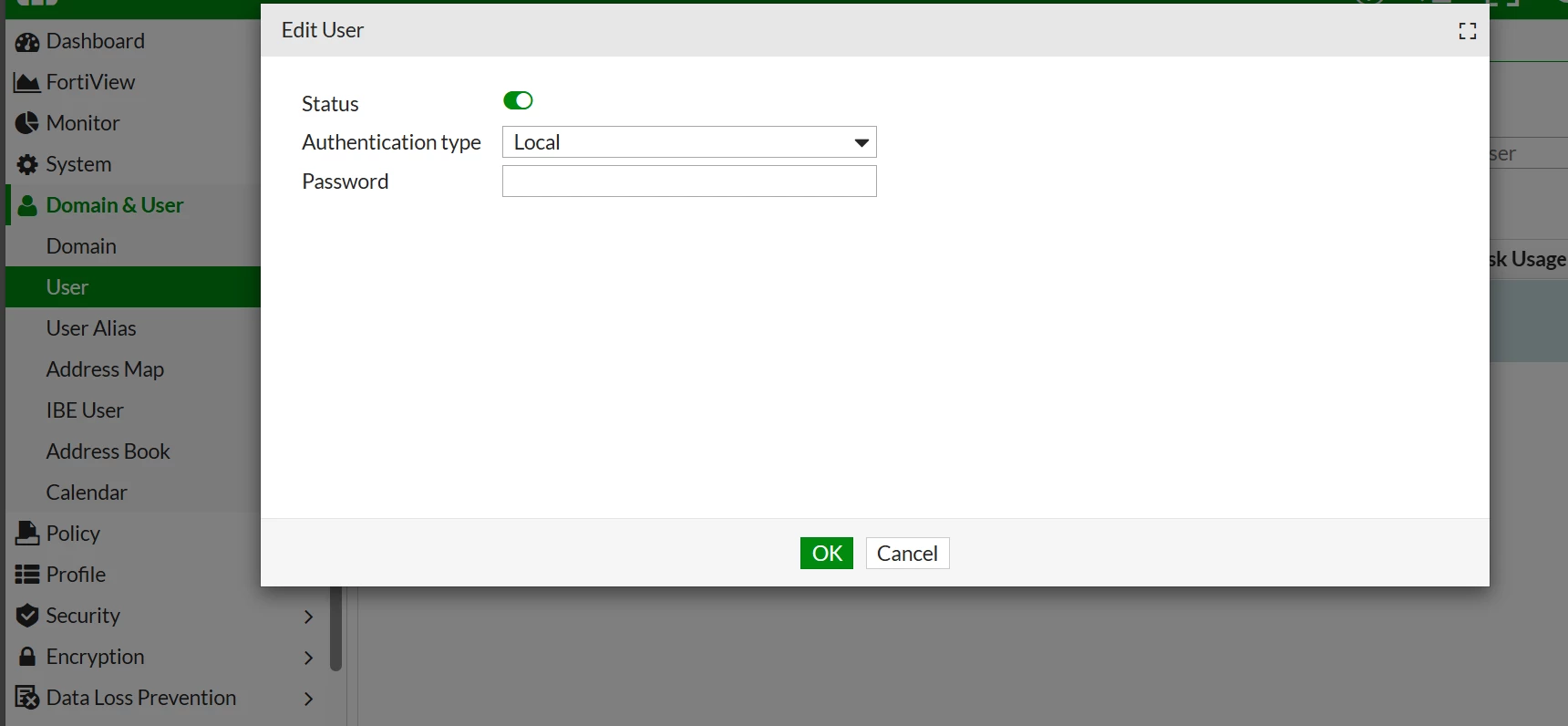Maximize the Edit User dialog

point(1467,31)
